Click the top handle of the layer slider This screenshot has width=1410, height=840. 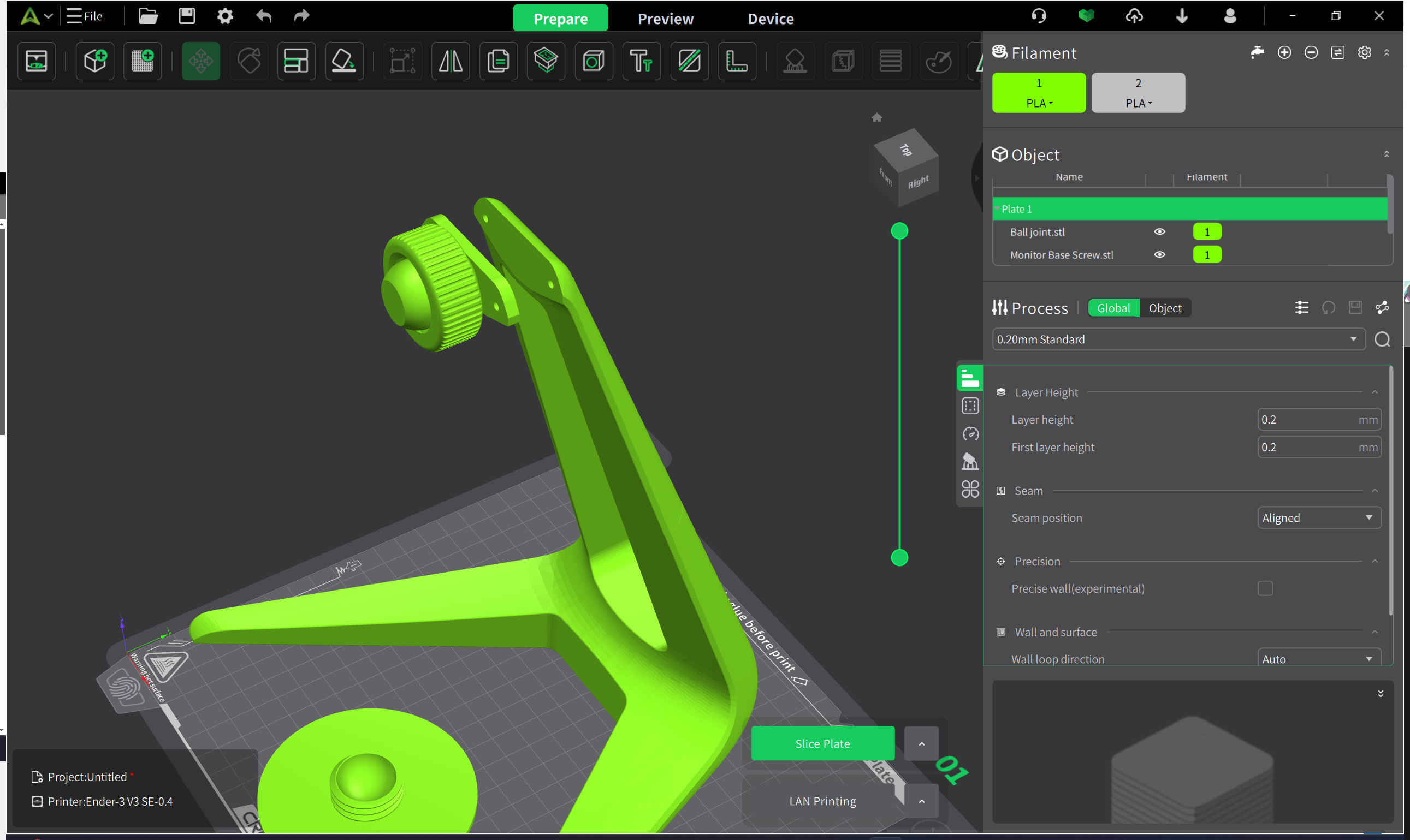pos(899,231)
